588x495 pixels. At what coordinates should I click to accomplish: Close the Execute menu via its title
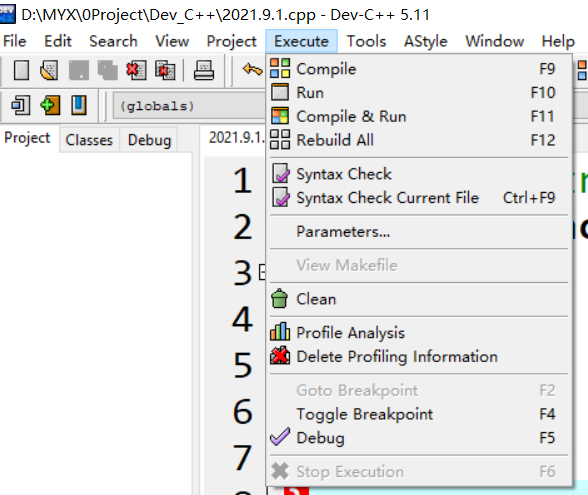tap(302, 41)
